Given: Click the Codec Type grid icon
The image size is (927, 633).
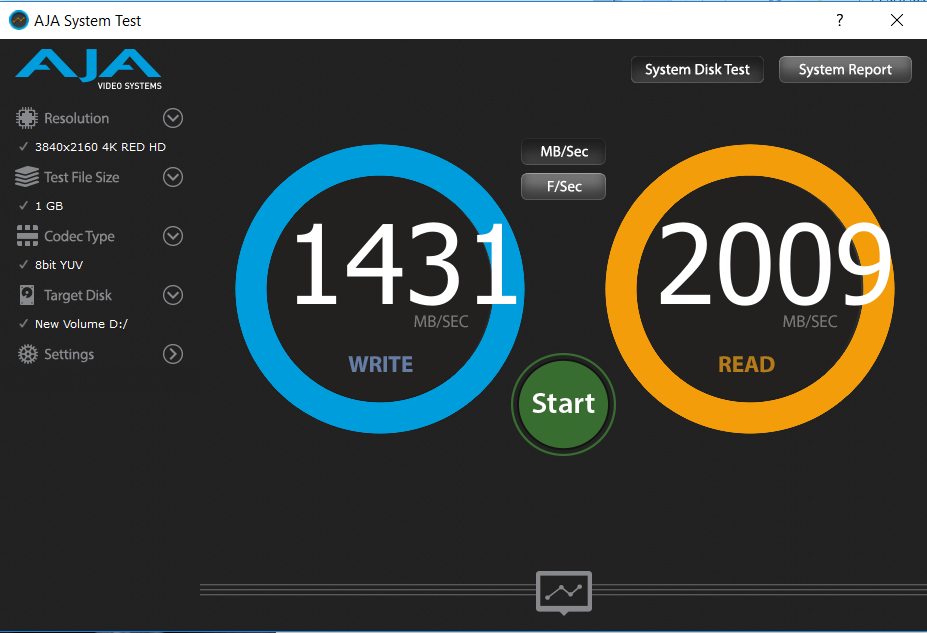Looking at the screenshot, I should pyautogui.click(x=27, y=236).
